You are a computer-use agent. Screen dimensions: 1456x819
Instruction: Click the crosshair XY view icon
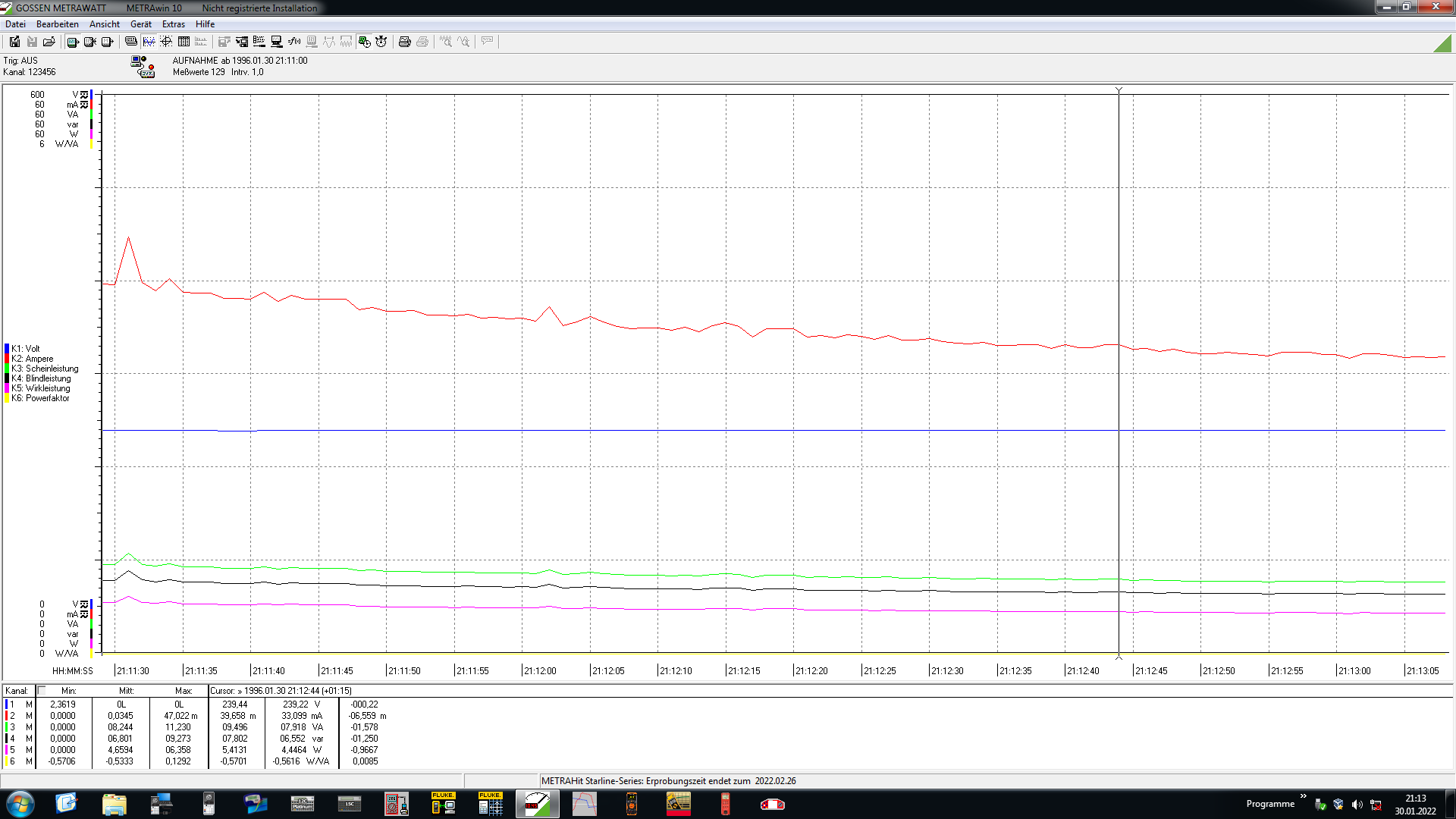166,42
